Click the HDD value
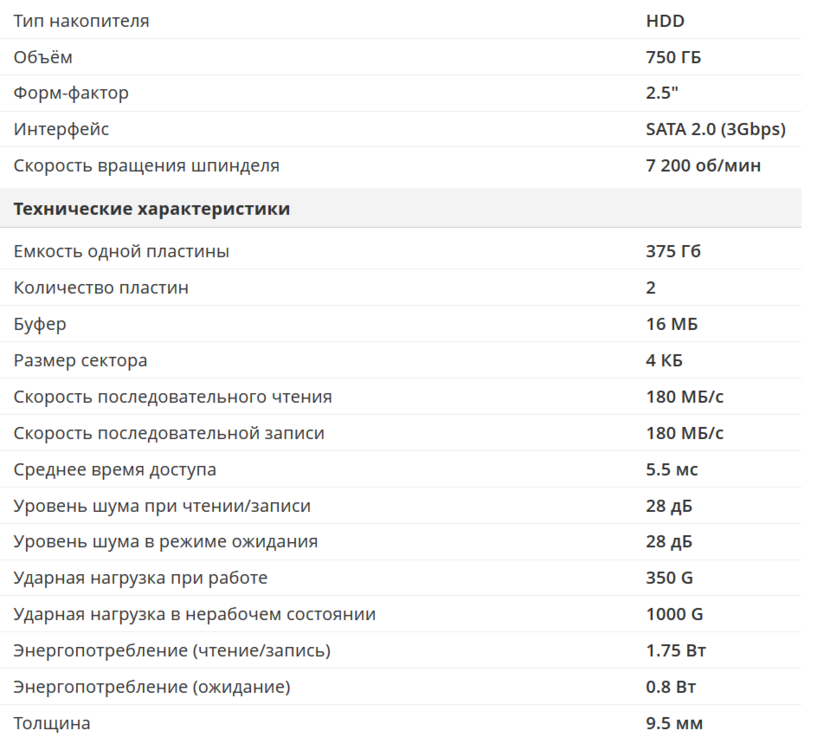 (665, 21)
